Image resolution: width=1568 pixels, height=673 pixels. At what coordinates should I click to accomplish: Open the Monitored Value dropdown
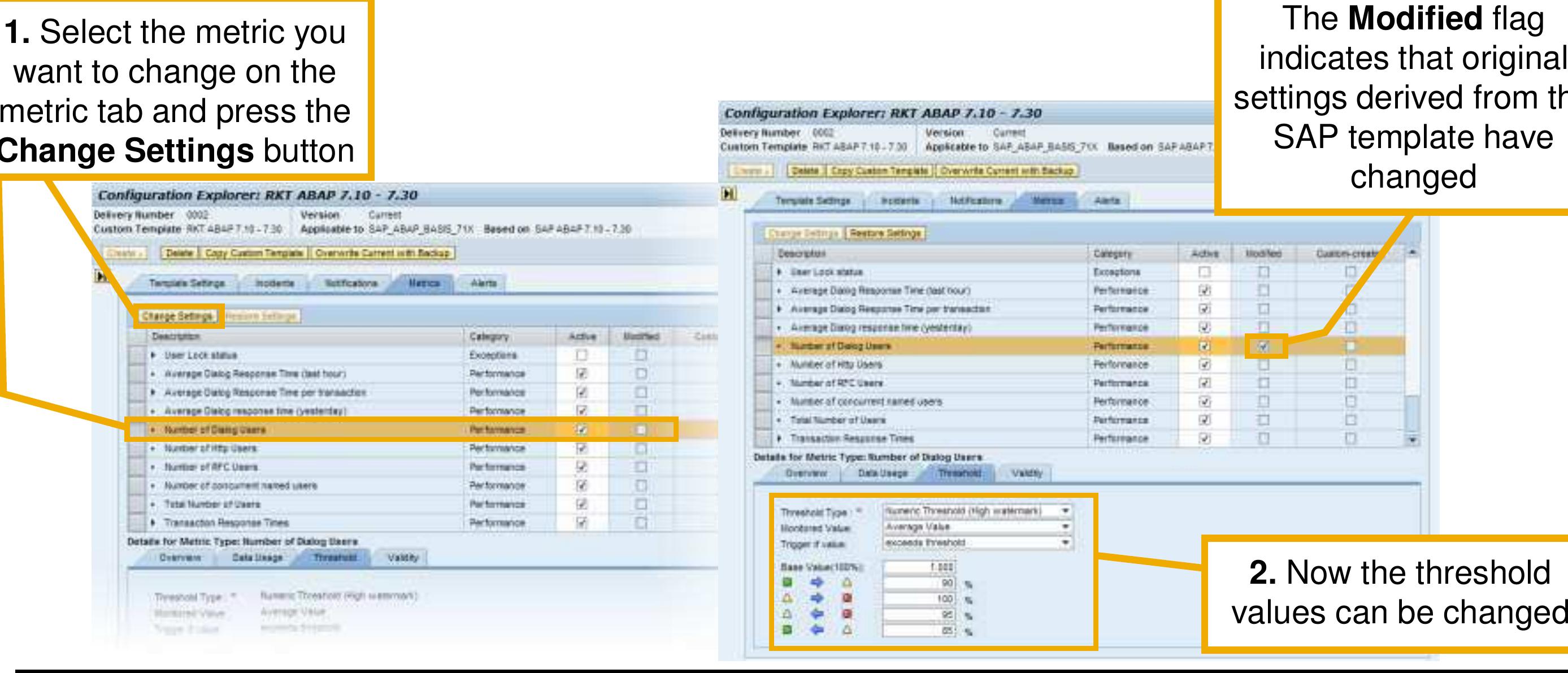[1065, 526]
